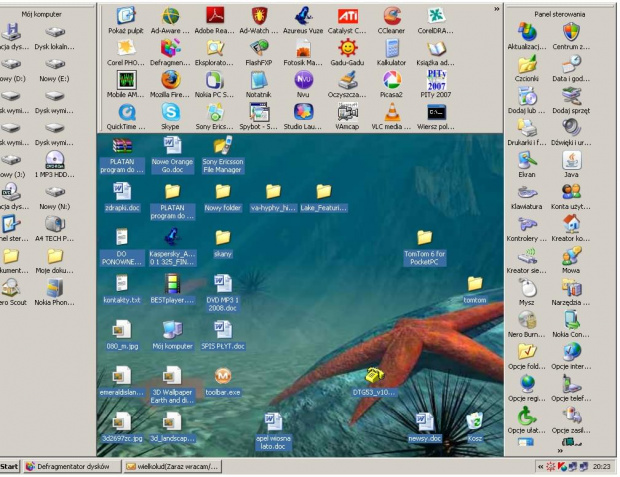The width and height of the screenshot is (620, 477).
Task: Click the Start button
Action: (9, 466)
